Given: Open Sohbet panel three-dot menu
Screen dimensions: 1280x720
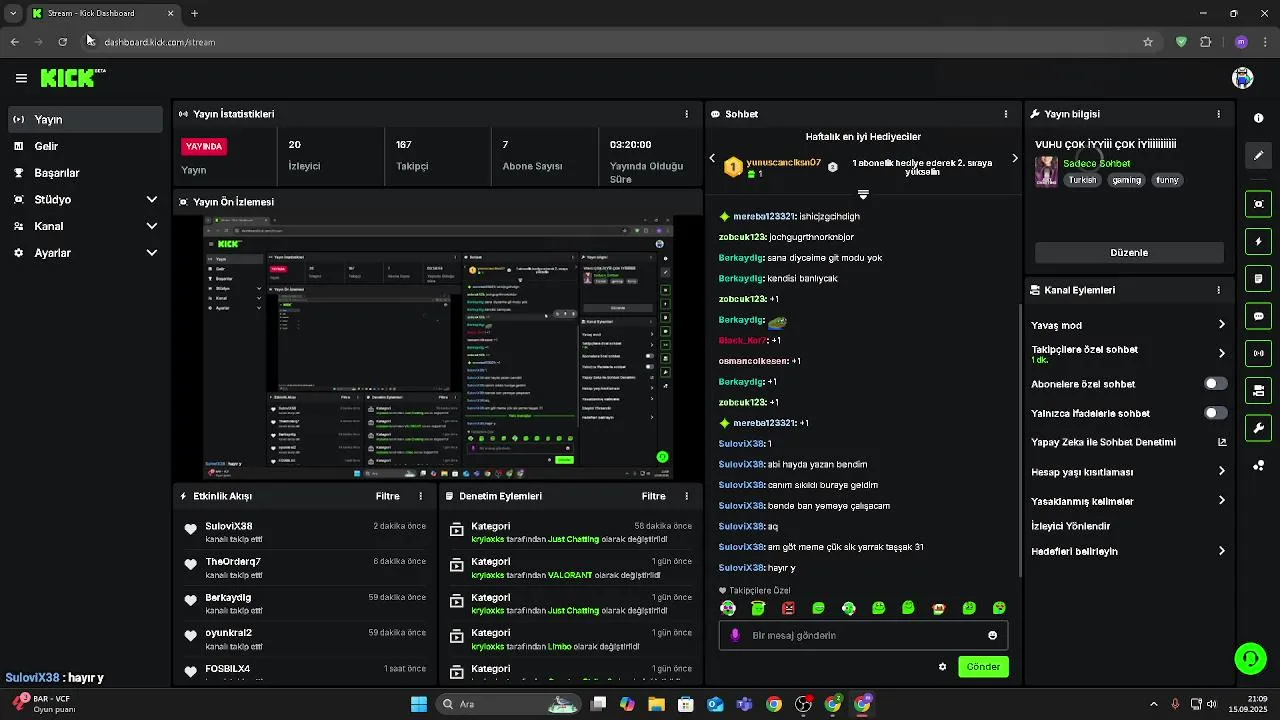Looking at the screenshot, I should click(1006, 114).
